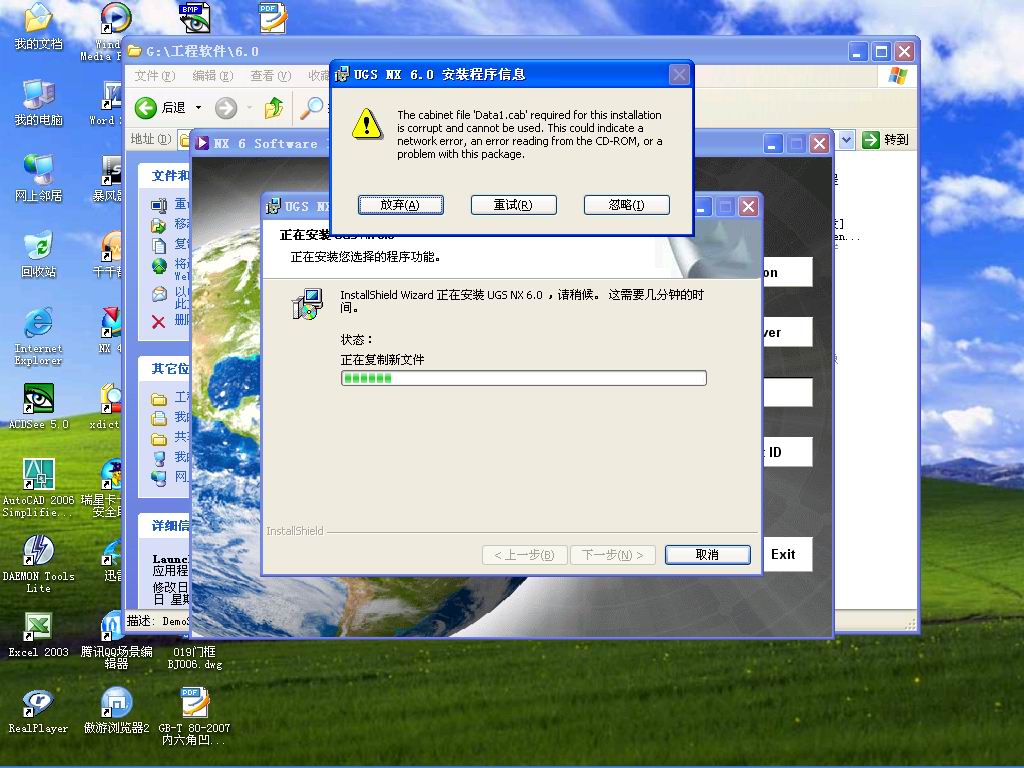Open 回收站 recycle bin icon
This screenshot has width=1024, height=768.
[38, 254]
